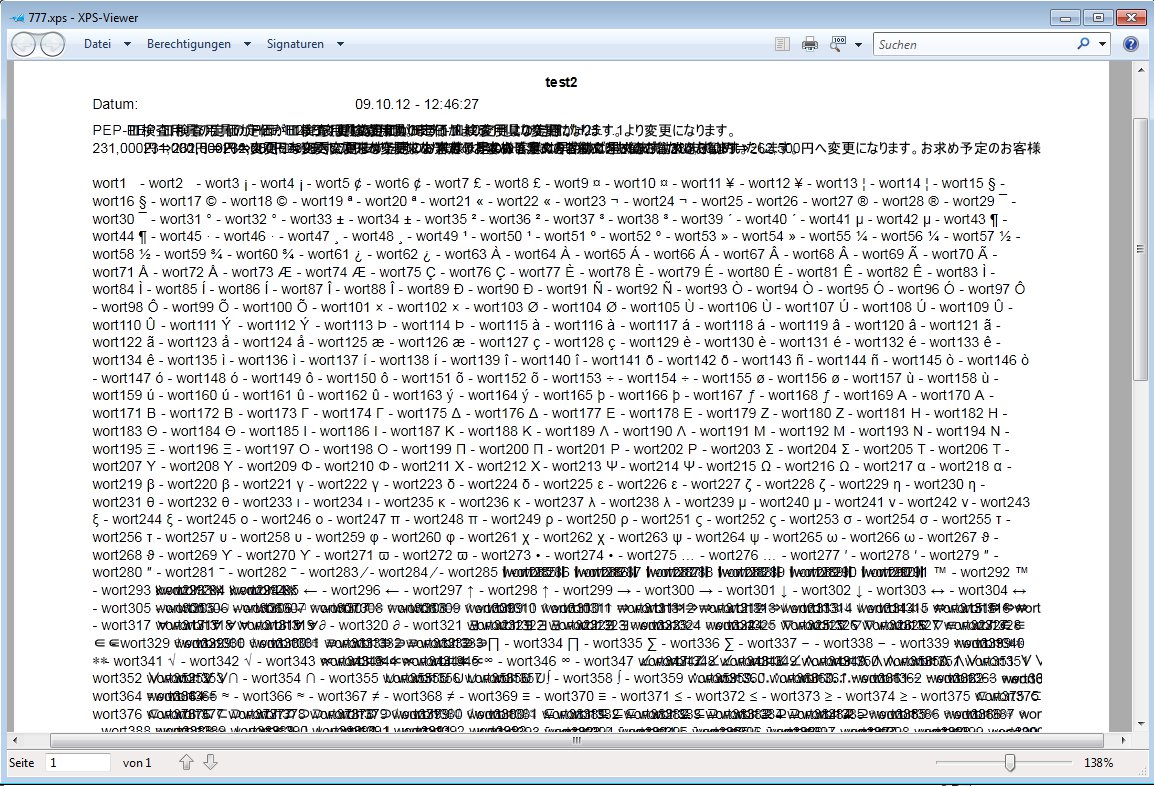Go to next page with down arrow
Viewport: 1154px width, 786px height.
[210, 763]
